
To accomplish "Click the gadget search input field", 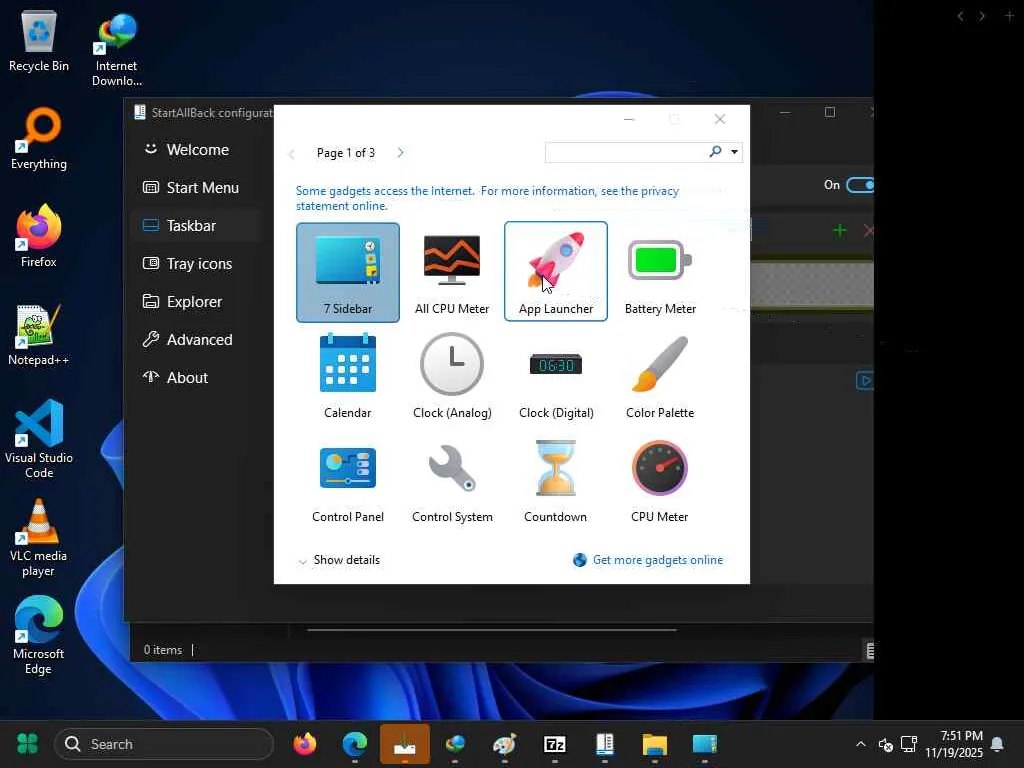I will point(627,152).
